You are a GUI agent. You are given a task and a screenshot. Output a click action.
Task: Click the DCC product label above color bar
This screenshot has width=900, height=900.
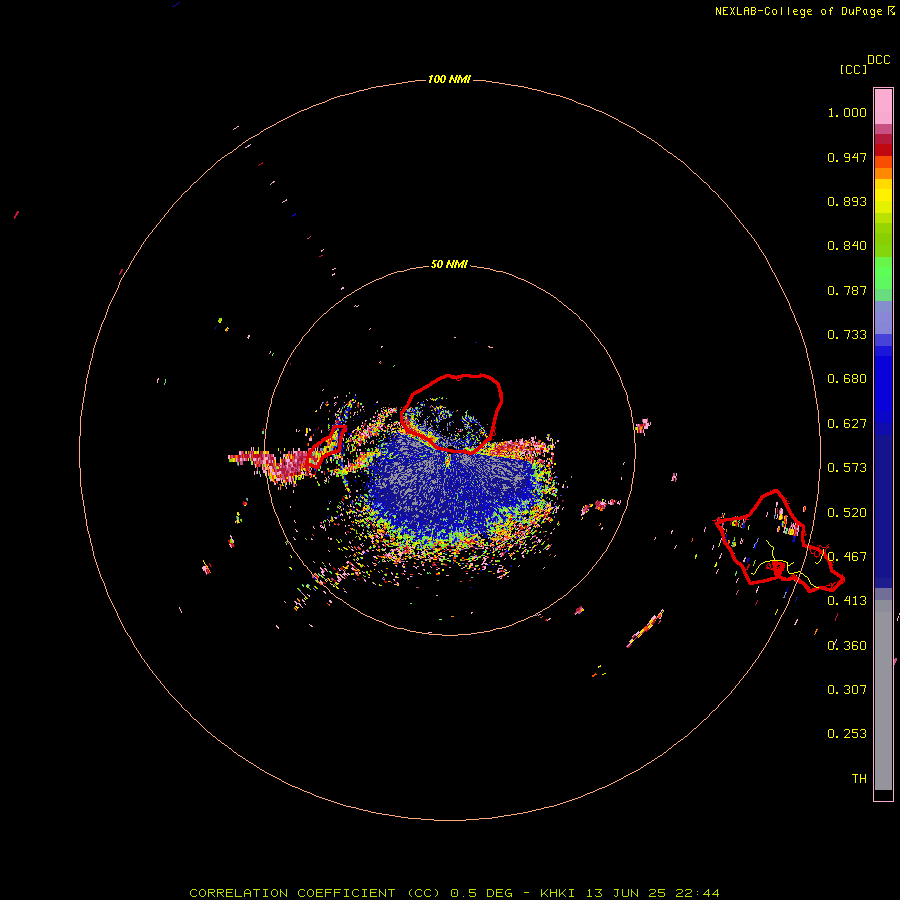(878, 60)
